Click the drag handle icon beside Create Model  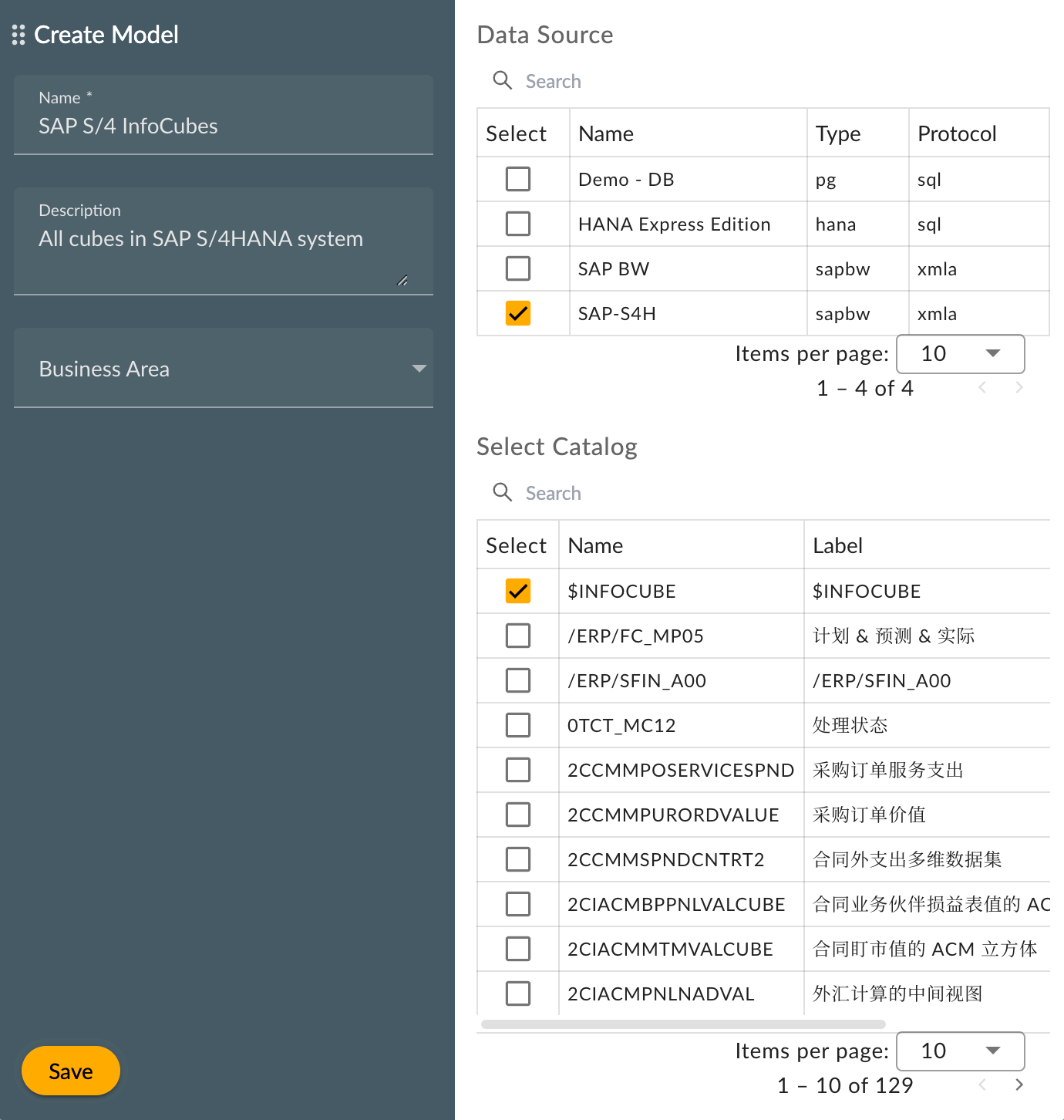point(19,35)
